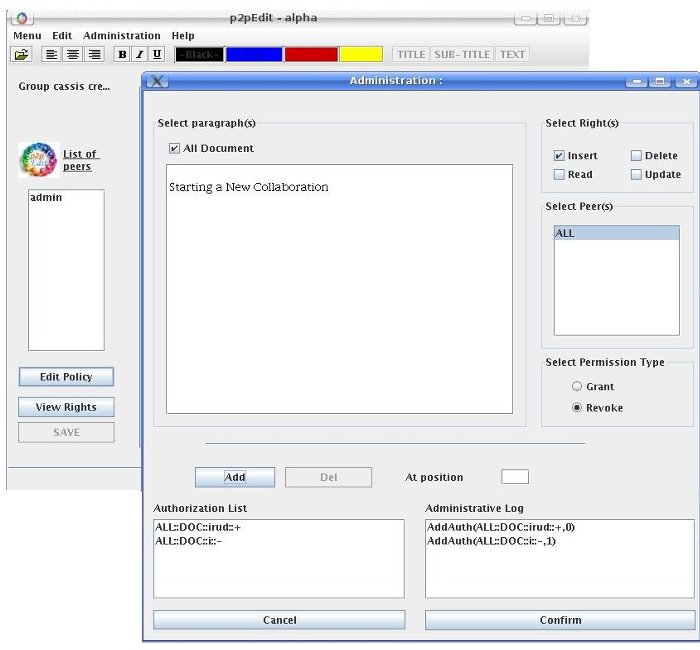700x650 pixels.
Task: Center align text in toolbar
Action: pos(73,54)
